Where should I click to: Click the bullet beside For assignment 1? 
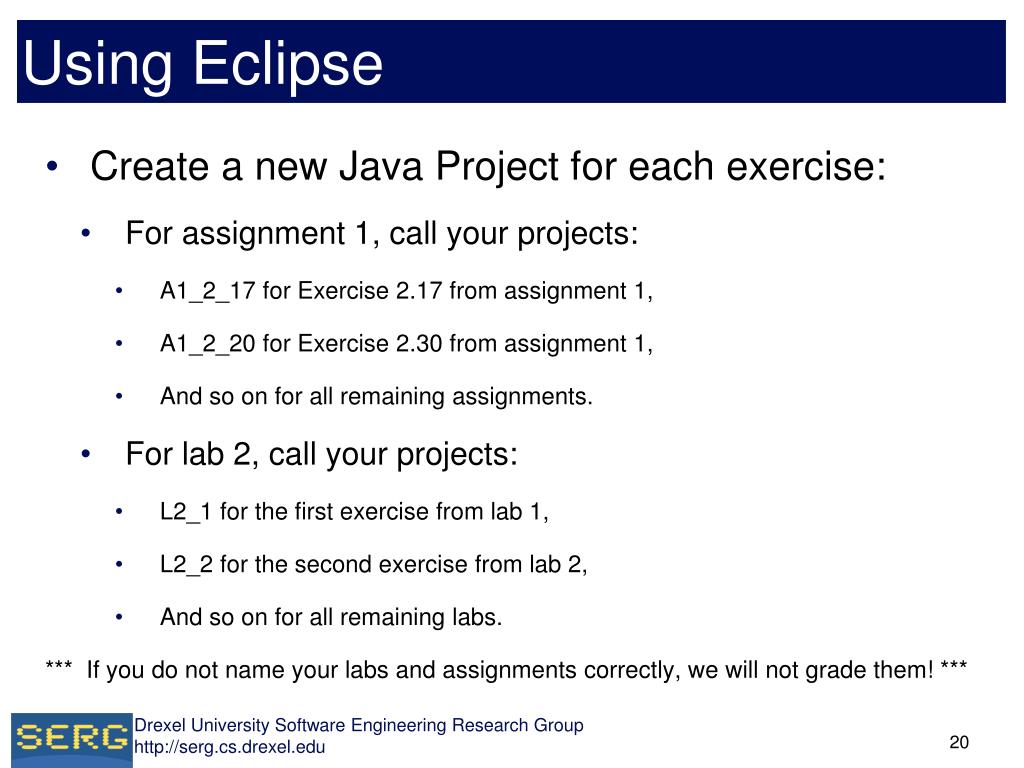tap(86, 234)
